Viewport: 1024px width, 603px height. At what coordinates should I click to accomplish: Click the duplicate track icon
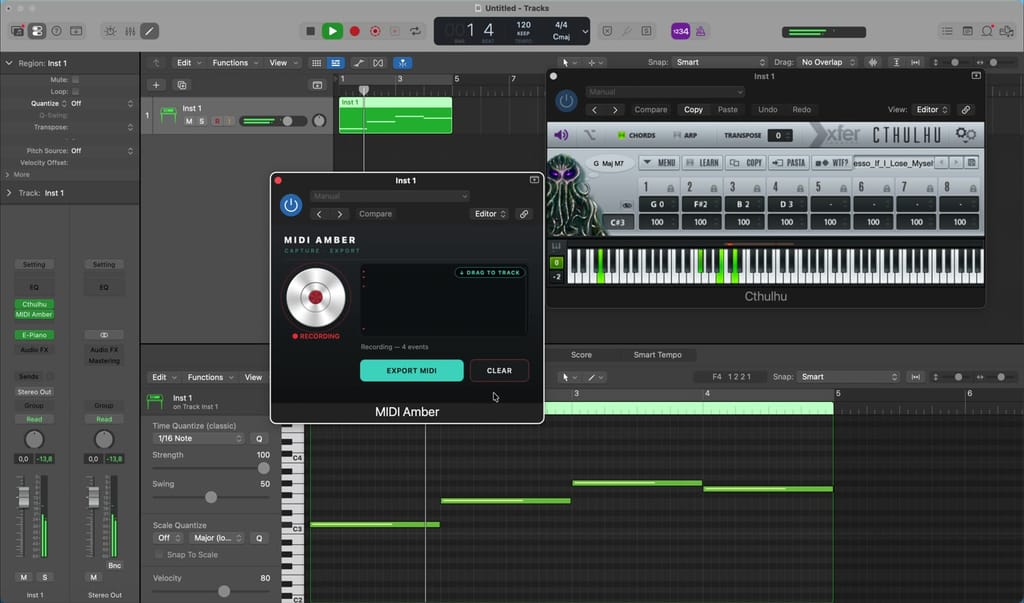coord(182,85)
